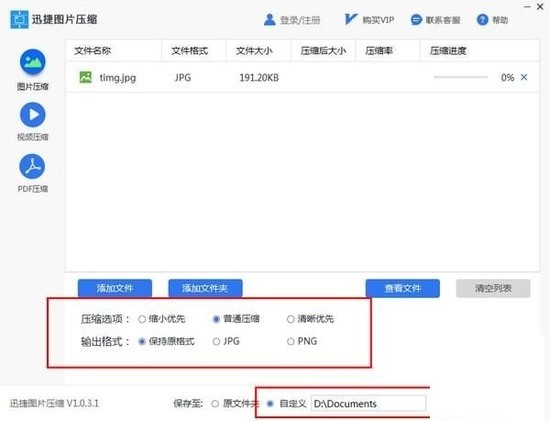550x421 pixels.
Task: Open the PDF压缩 sidebar icon
Action: 32,166
